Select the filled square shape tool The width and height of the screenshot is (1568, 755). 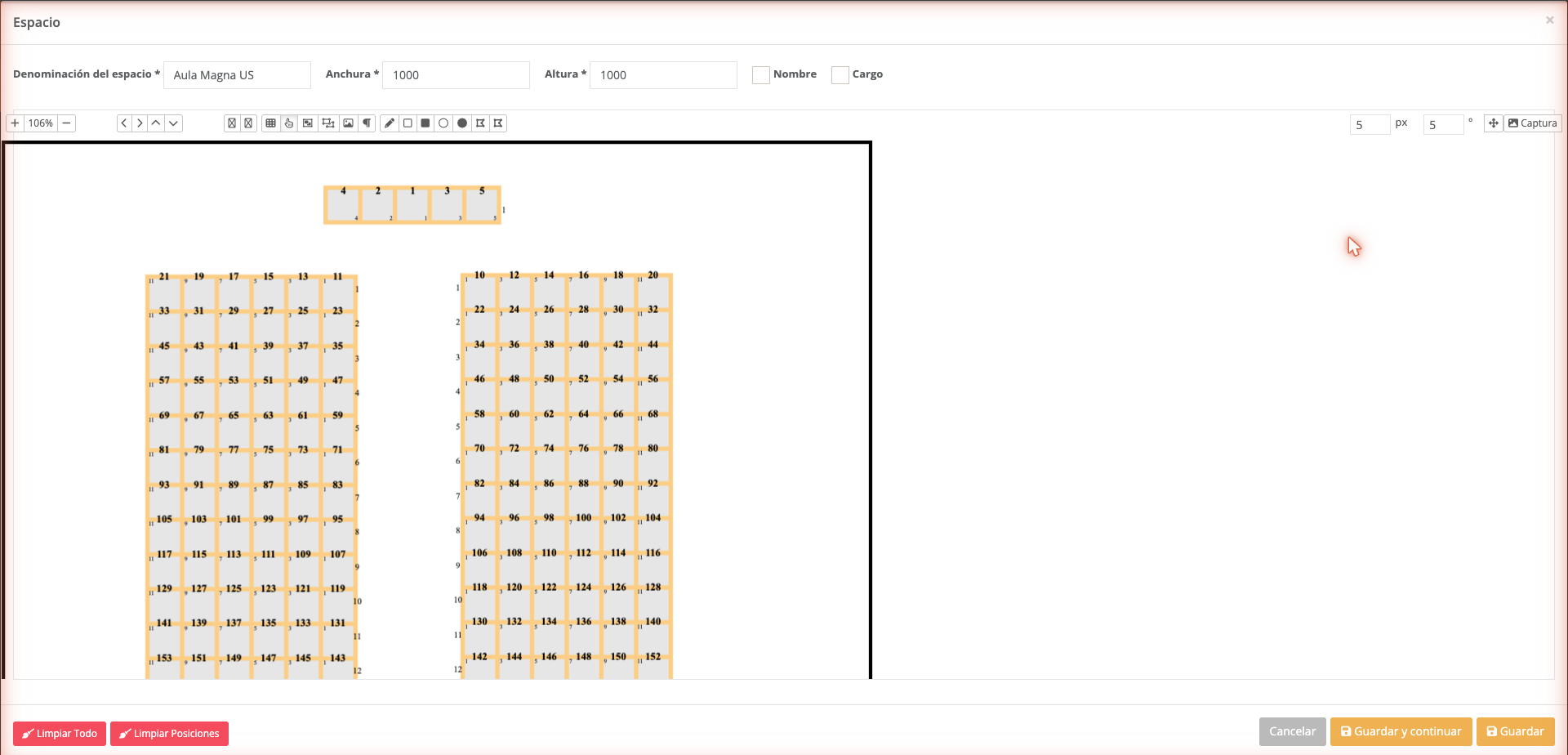[425, 123]
